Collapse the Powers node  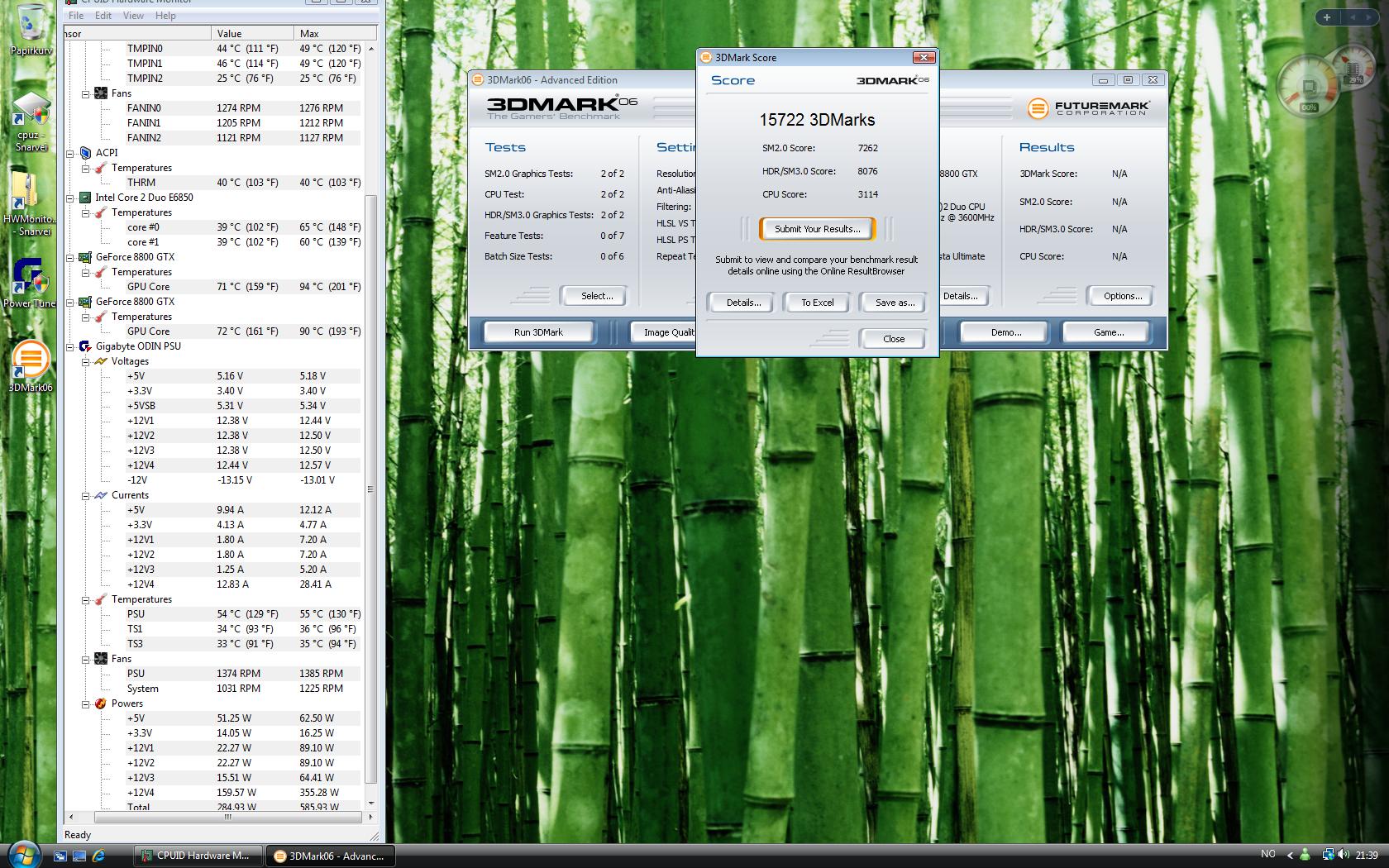point(85,704)
